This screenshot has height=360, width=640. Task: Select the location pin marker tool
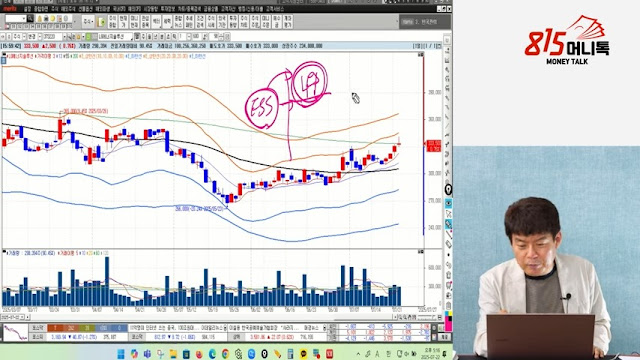448,190
